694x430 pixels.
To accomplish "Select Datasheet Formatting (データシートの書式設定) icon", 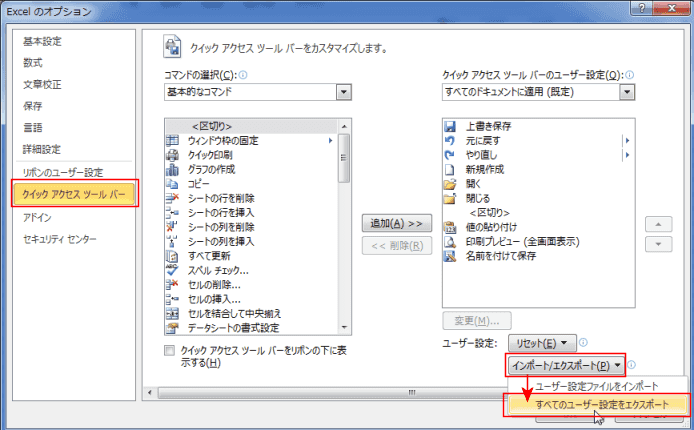I will tap(172, 328).
